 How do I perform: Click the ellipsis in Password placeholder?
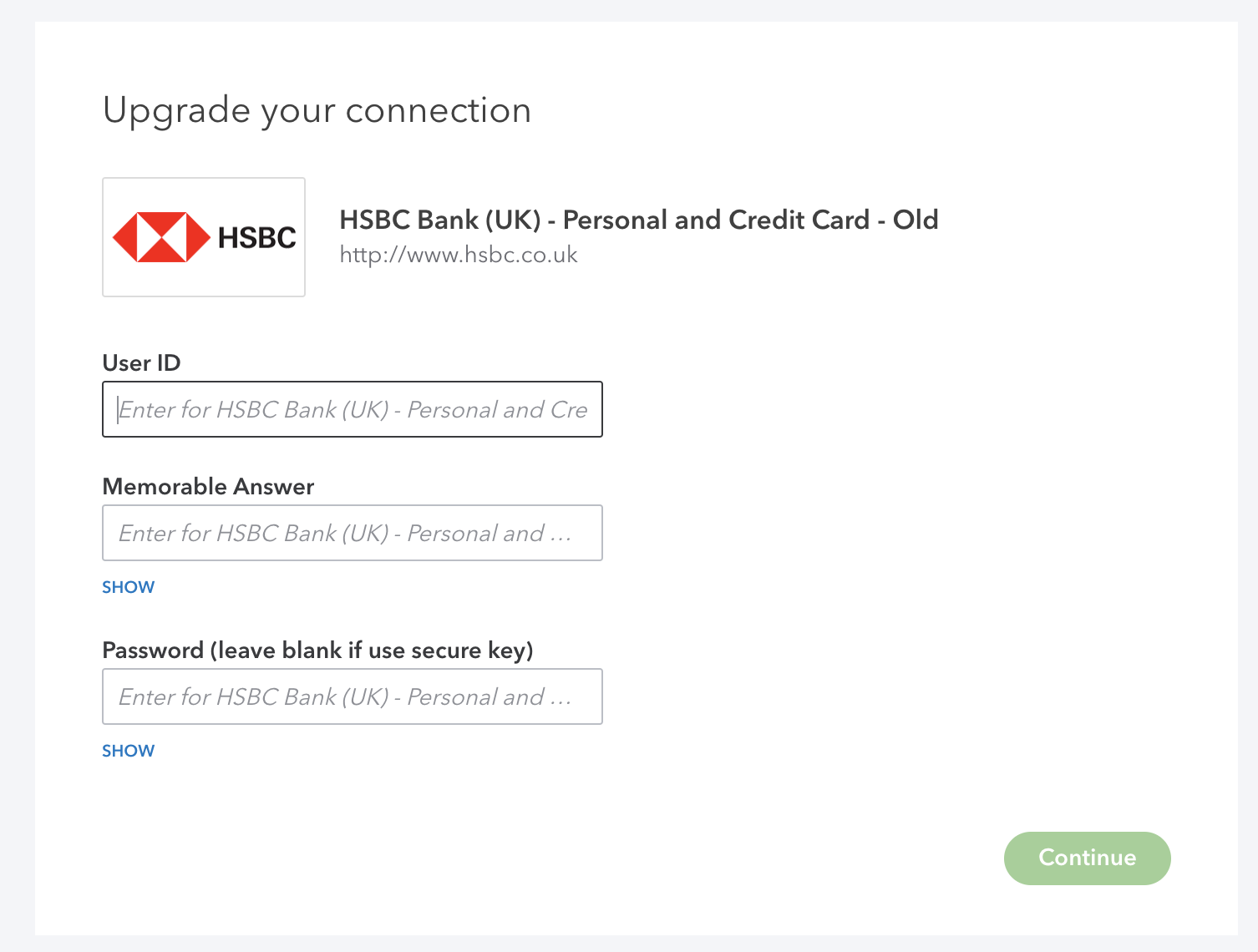click(561, 698)
